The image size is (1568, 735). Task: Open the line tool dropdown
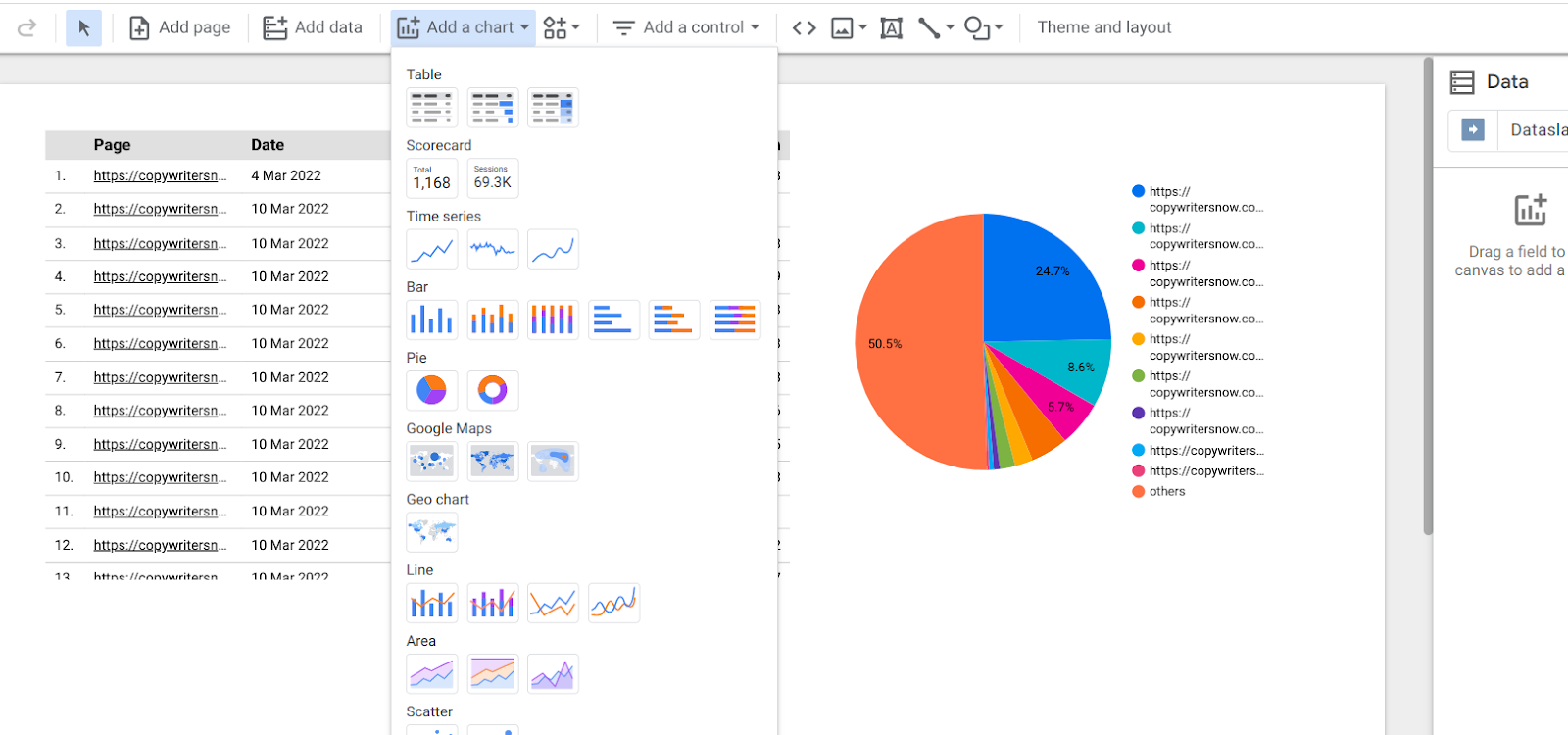[x=936, y=27]
